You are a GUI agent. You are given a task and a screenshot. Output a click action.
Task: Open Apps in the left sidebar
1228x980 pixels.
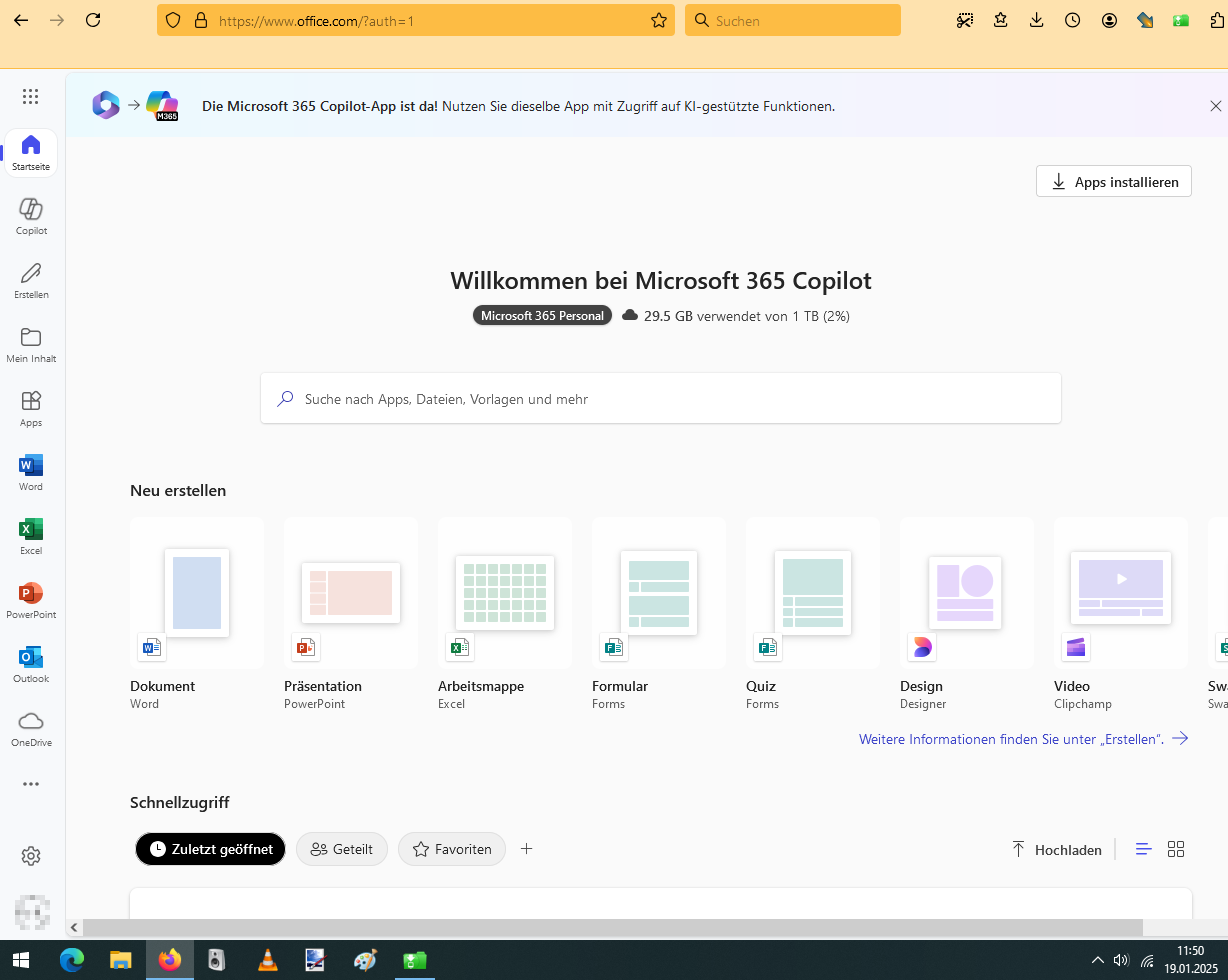point(31,409)
